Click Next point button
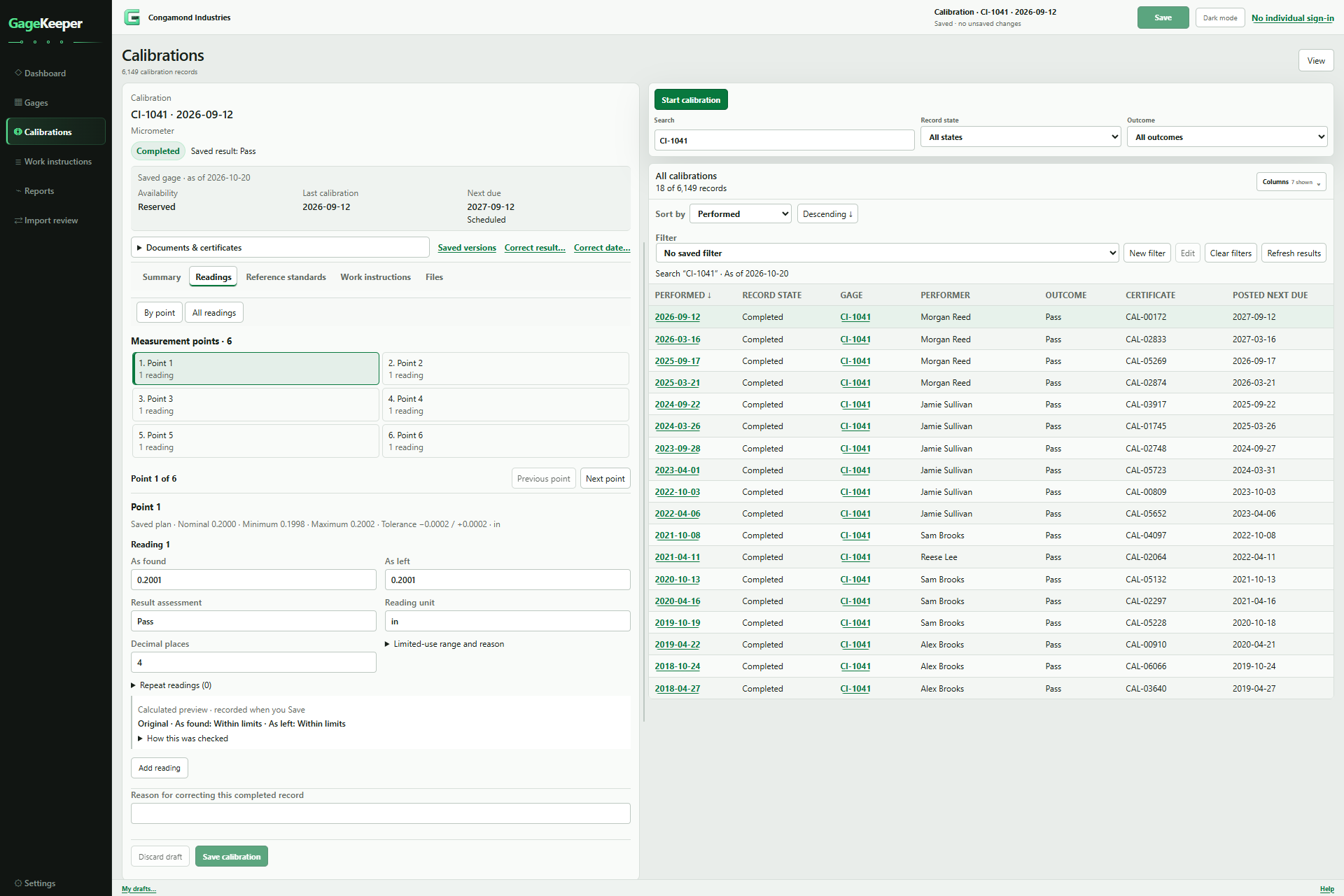This screenshot has width=1344, height=896. click(605, 479)
